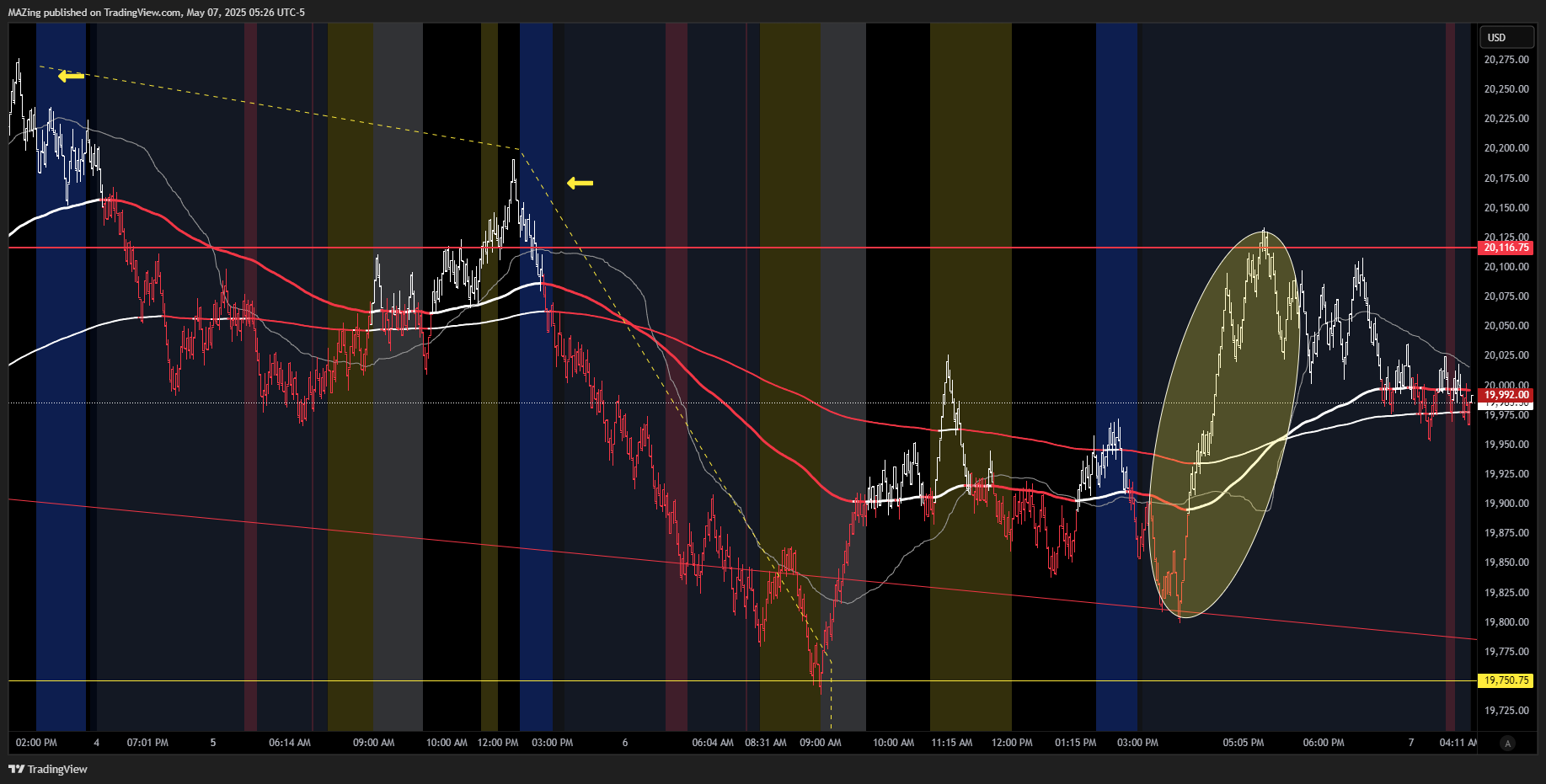Image resolution: width=1546 pixels, height=784 pixels.
Task: Click the 02:00 PM time label
Action: tap(36, 743)
